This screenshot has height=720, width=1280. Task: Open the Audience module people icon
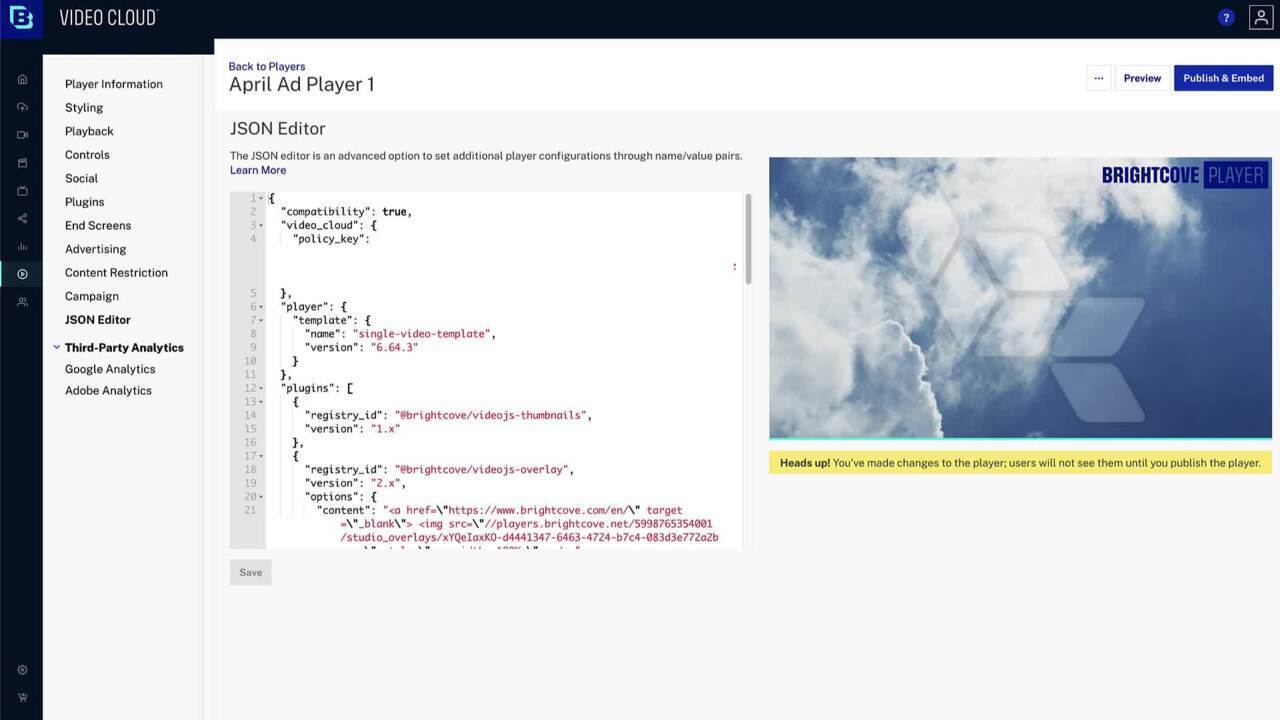coord(22,302)
